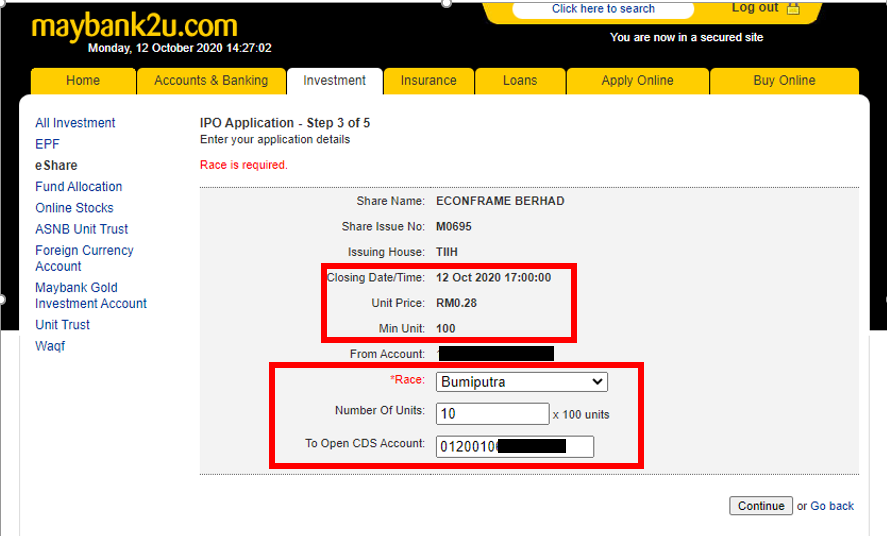
Task: Open the Accounts & Banking tab
Action: (211, 81)
